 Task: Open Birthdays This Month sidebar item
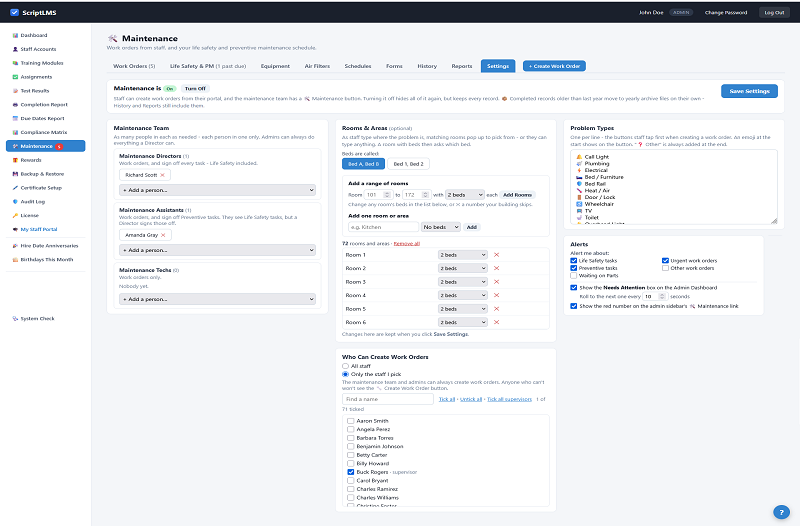pyautogui.click(x=45, y=259)
